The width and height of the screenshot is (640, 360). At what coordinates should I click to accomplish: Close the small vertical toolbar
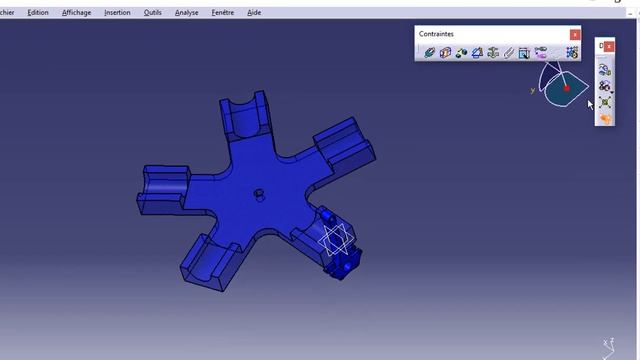(x=609, y=47)
